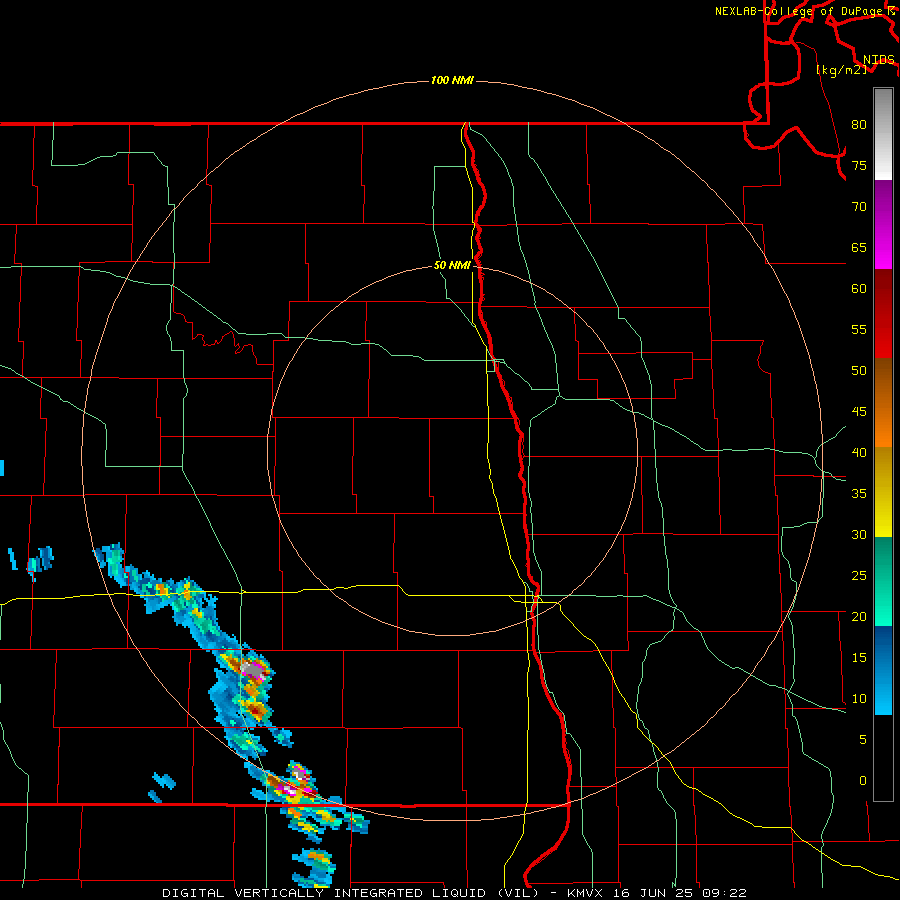Click the scale value 5

pyautogui.click(x=863, y=740)
